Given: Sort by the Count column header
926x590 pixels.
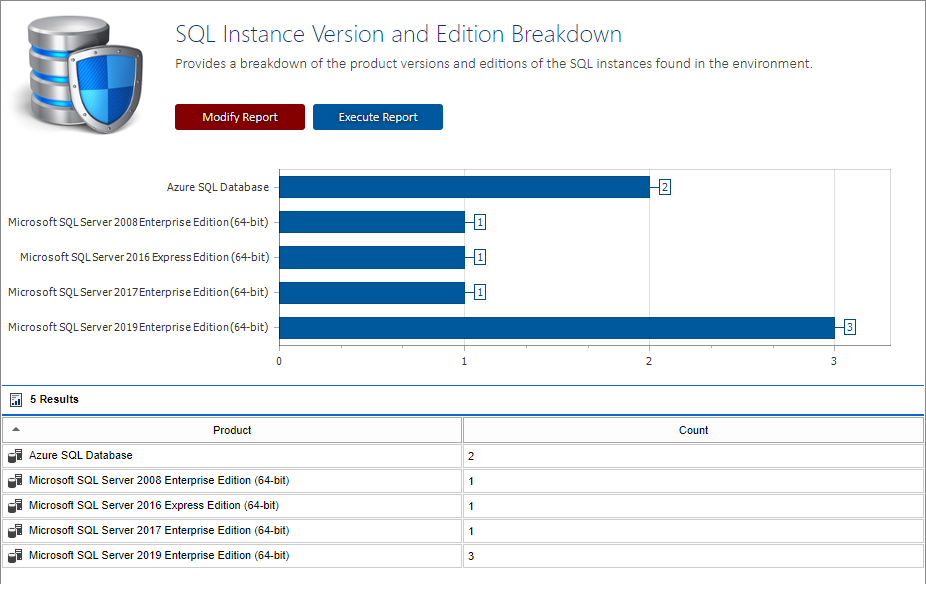Looking at the screenshot, I should pyautogui.click(x=693, y=430).
